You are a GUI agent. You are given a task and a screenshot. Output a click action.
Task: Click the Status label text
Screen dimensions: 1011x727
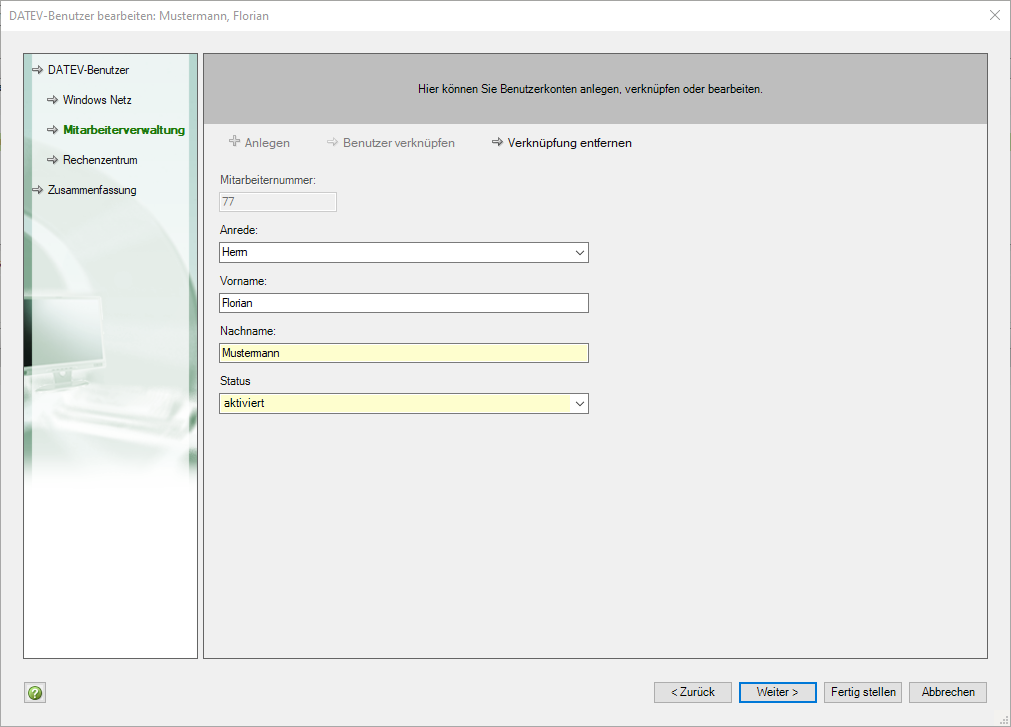(x=235, y=381)
